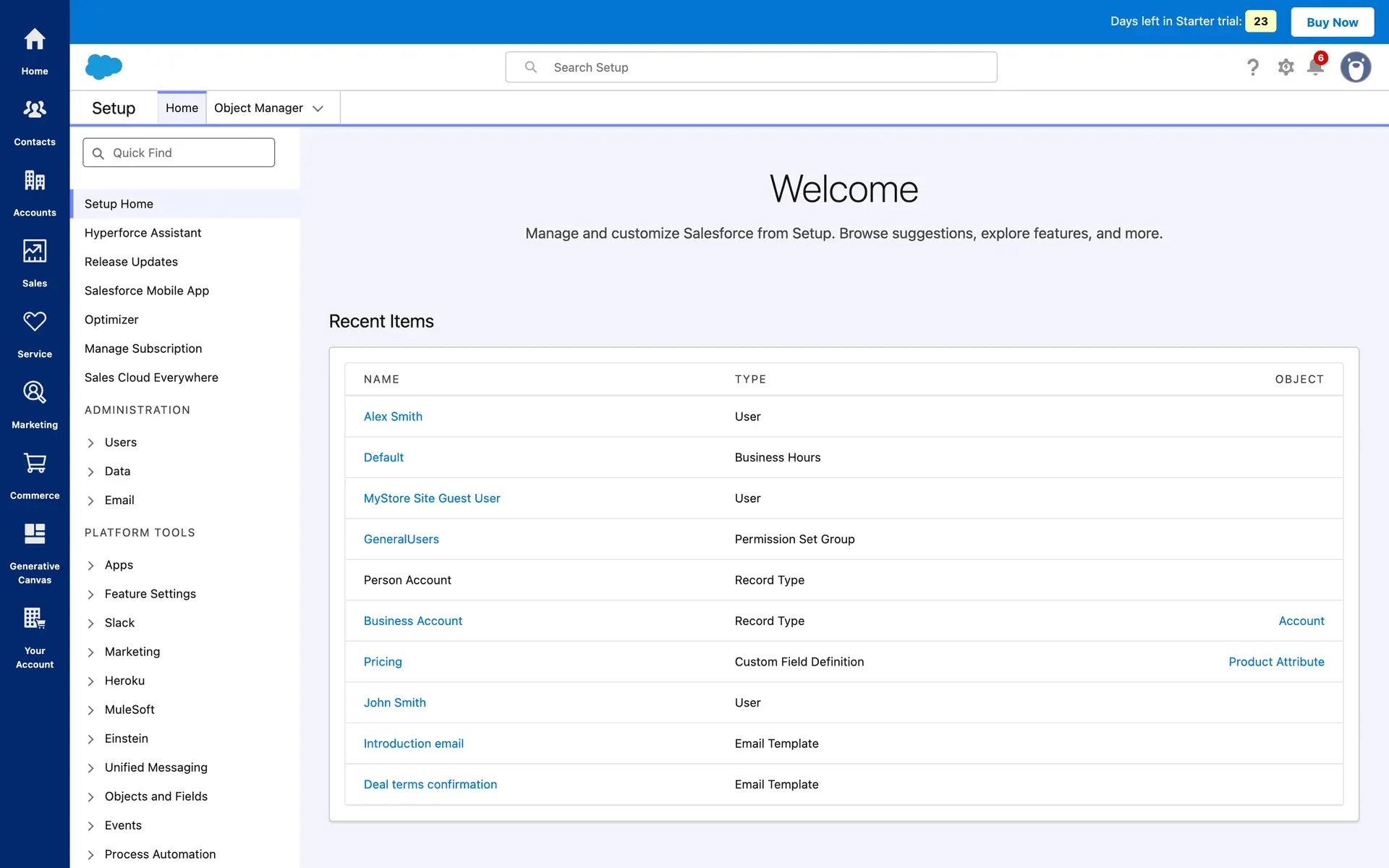Viewport: 1389px width, 868px height.
Task: Click the Buy Now button
Action: pyautogui.click(x=1332, y=22)
